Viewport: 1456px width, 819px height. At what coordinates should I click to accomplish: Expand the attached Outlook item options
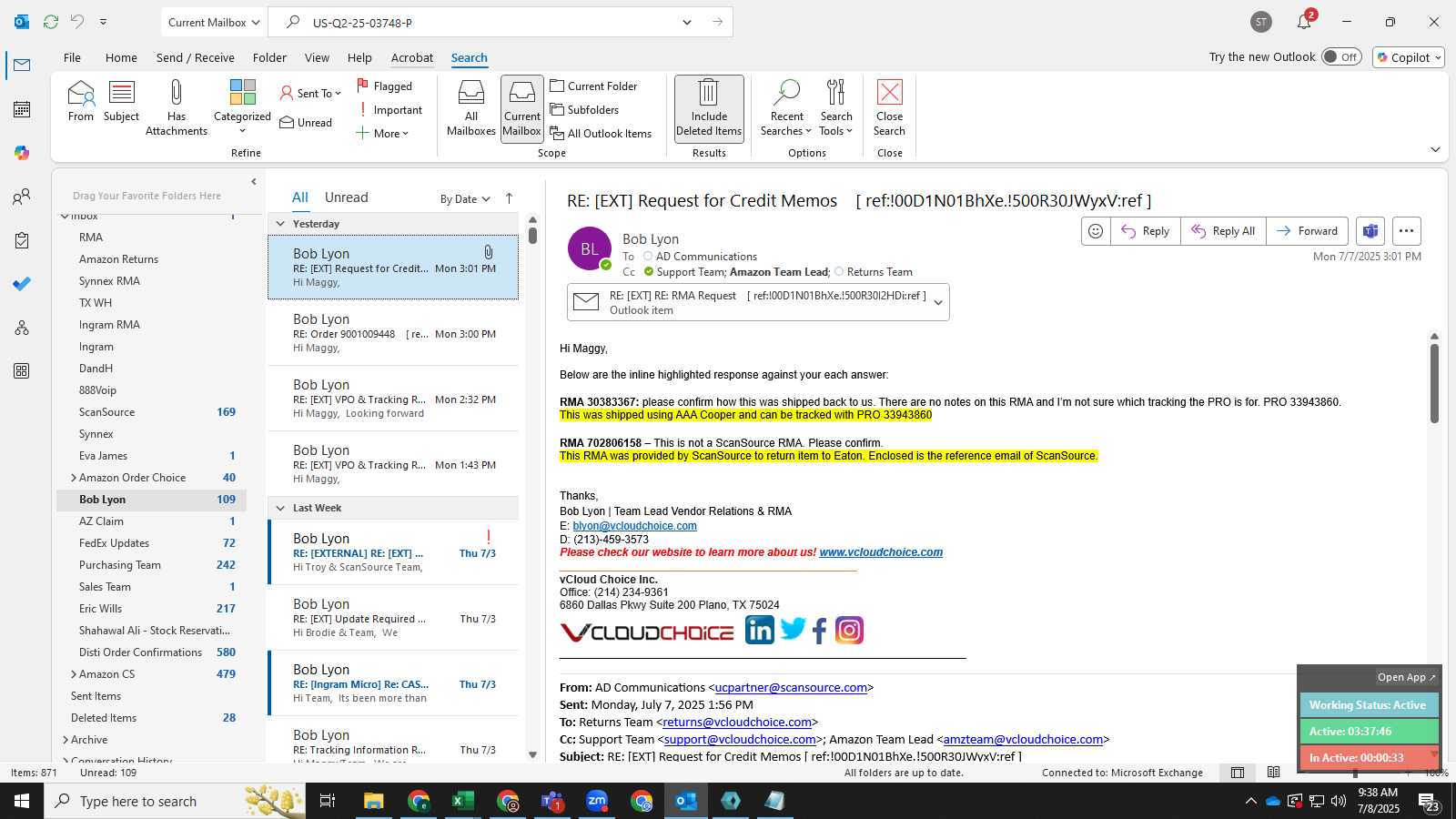938,303
